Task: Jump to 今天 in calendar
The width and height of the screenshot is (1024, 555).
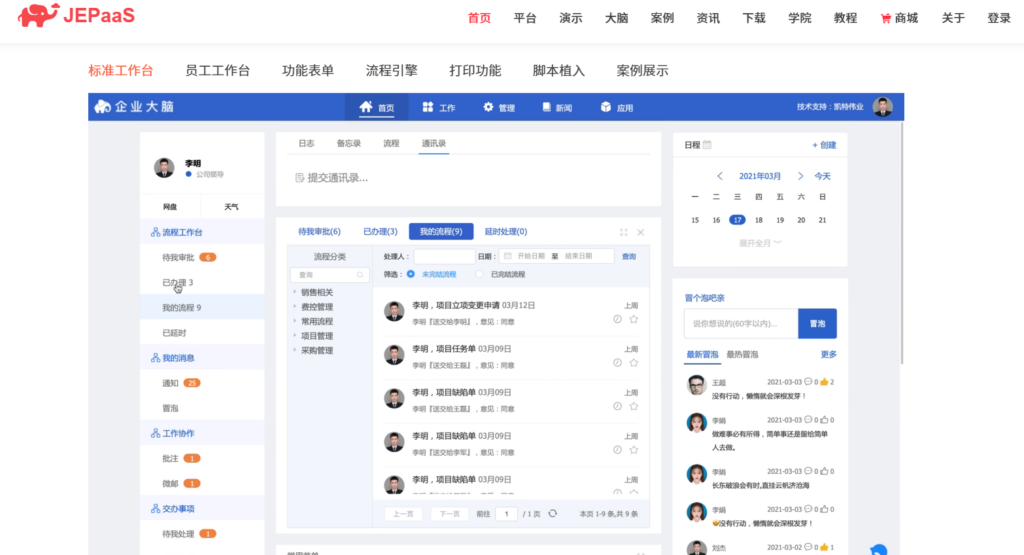Action: [822, 176]
